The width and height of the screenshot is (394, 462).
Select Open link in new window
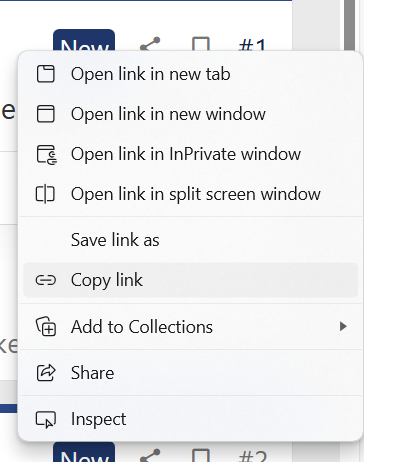[191, 114]
